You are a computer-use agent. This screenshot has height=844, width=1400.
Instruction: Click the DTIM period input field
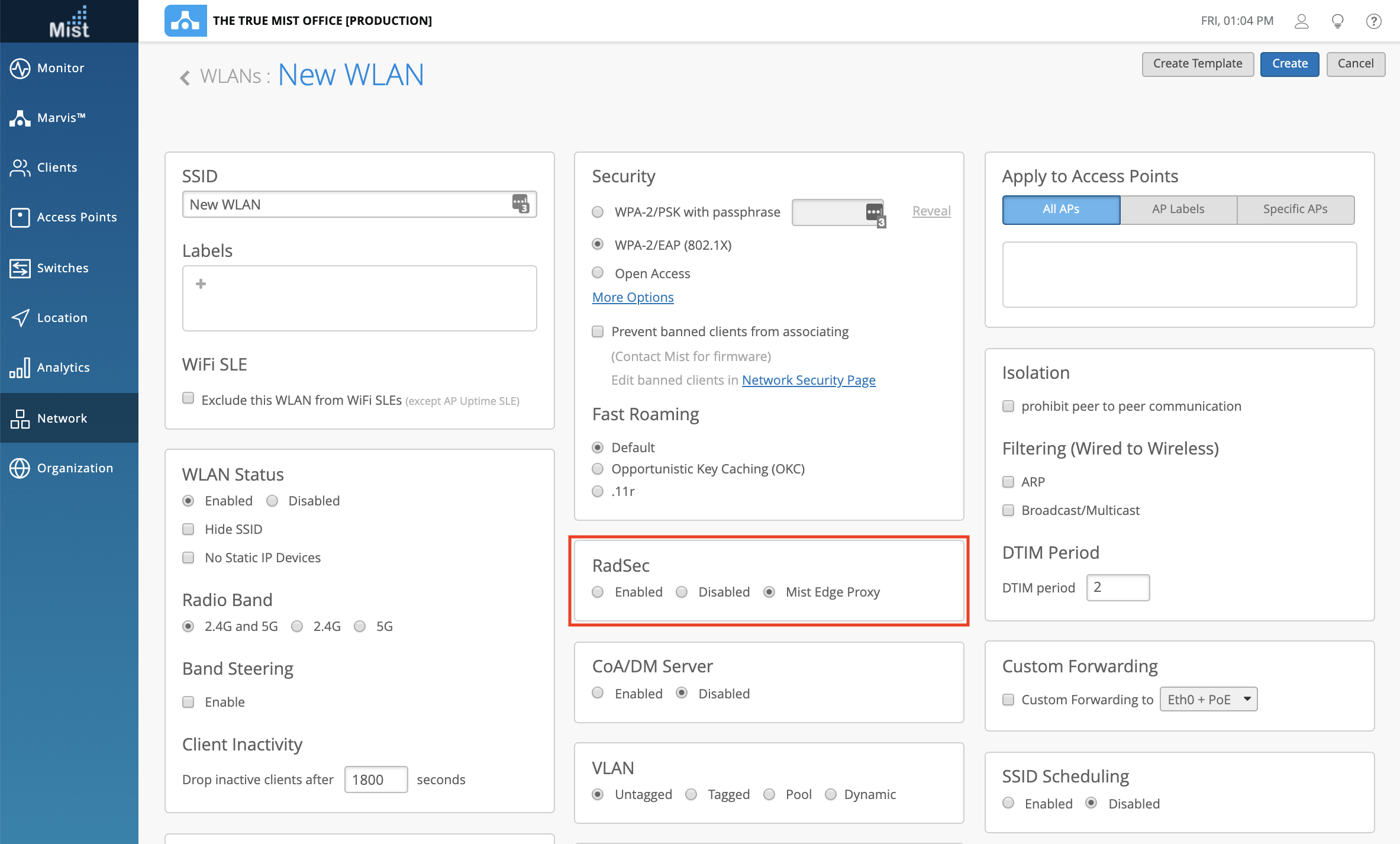pyautogui.click(x=1117, y=587)
